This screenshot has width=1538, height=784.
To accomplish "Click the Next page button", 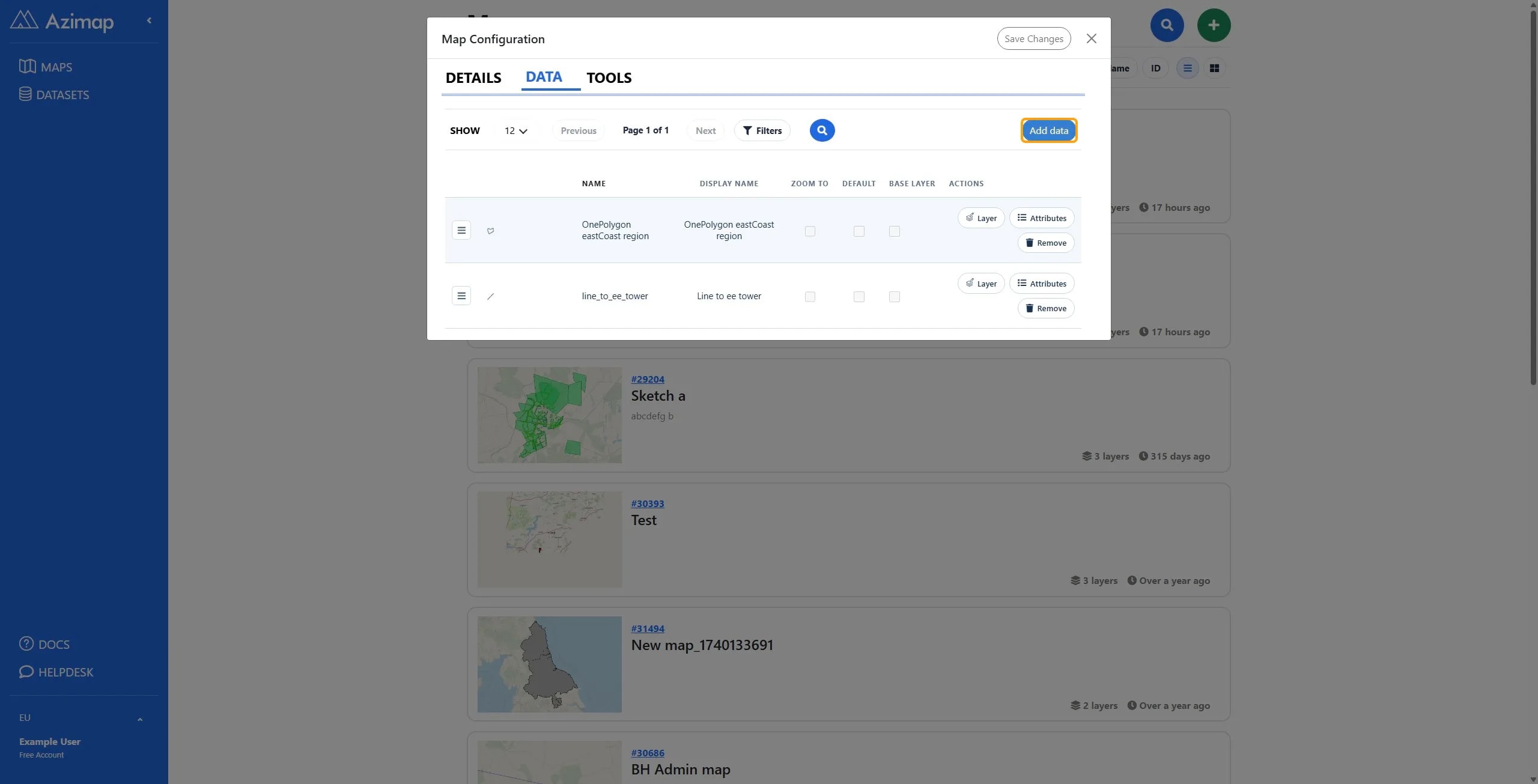I will 705,130.
